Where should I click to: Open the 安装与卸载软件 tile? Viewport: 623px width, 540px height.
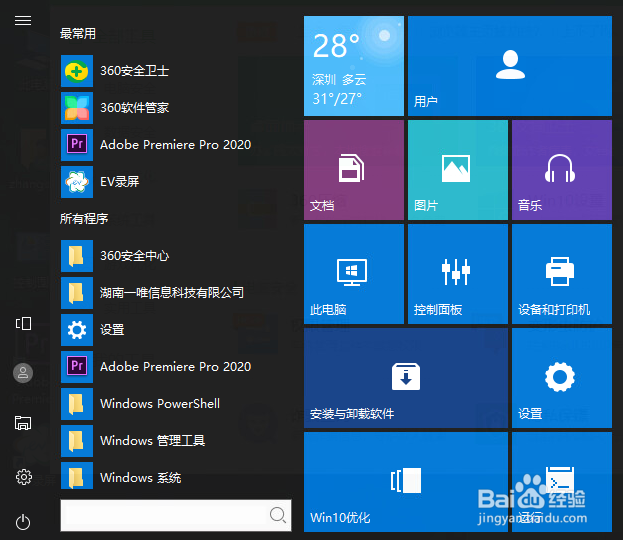406,378
